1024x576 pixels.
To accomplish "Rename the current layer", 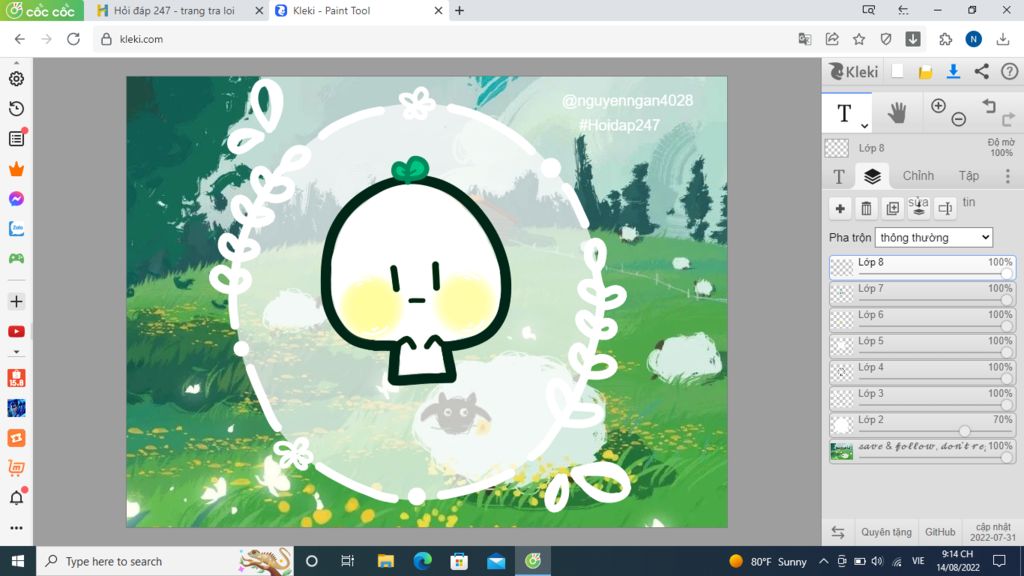I will 945,208.
